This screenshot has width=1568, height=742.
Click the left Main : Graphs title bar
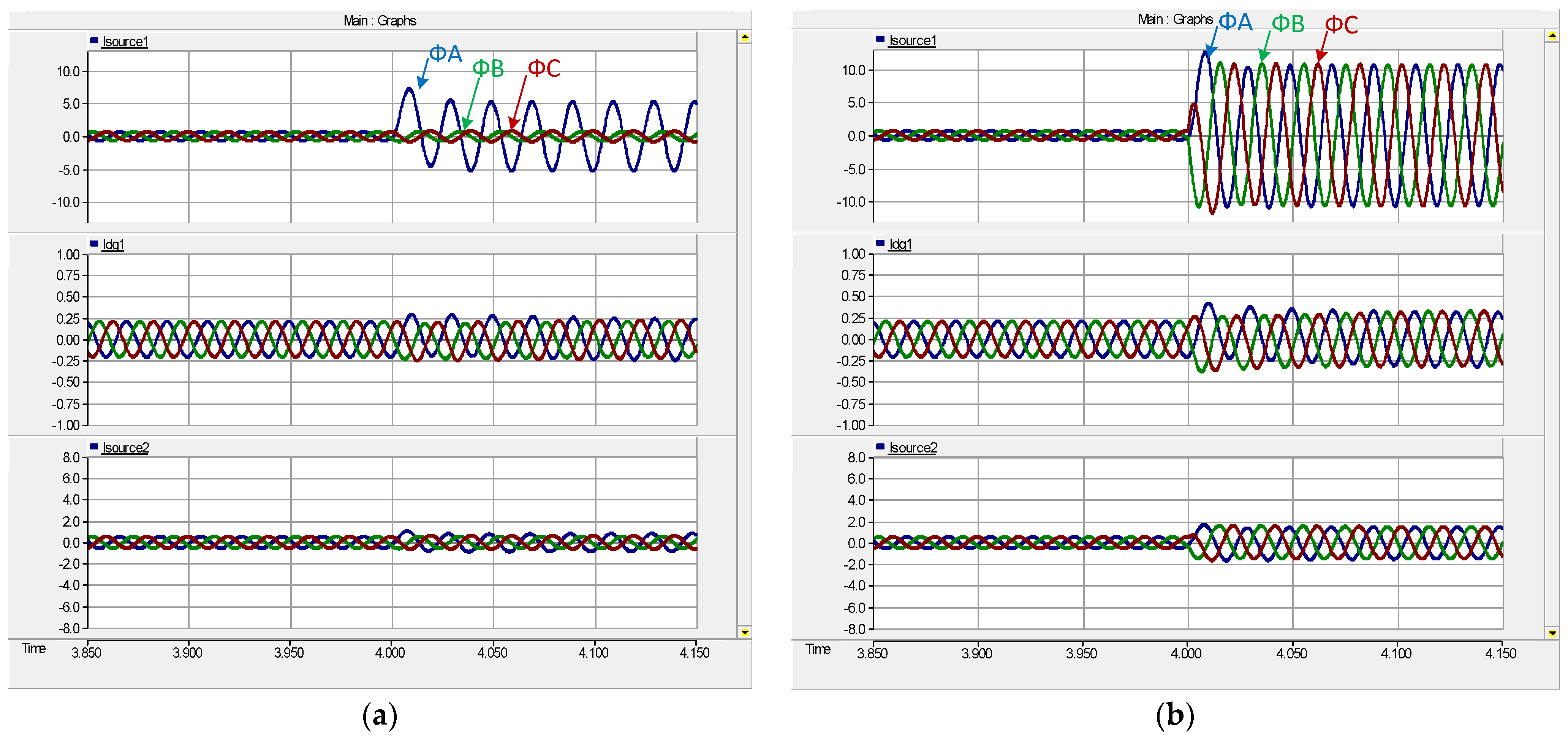(x=379, y=21)
